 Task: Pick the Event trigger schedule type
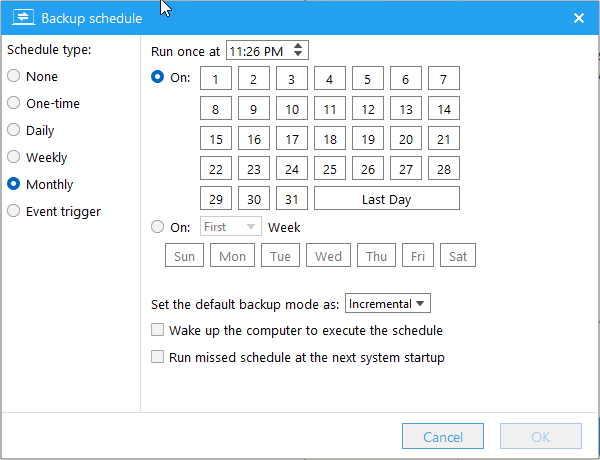click(x=14, y=211)
